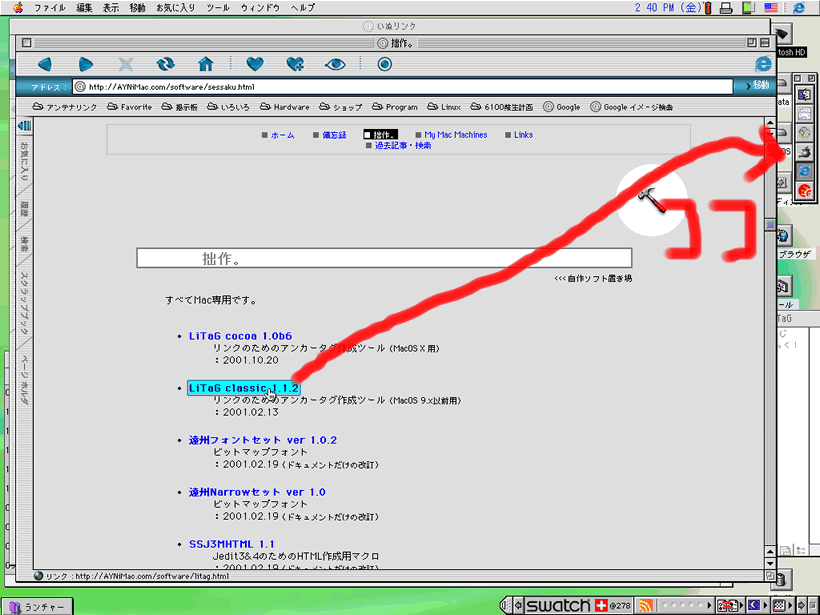Follow the My Mac Machines link
The width and height of the screenshot is (820, 615).
click(x=455, y=135)
